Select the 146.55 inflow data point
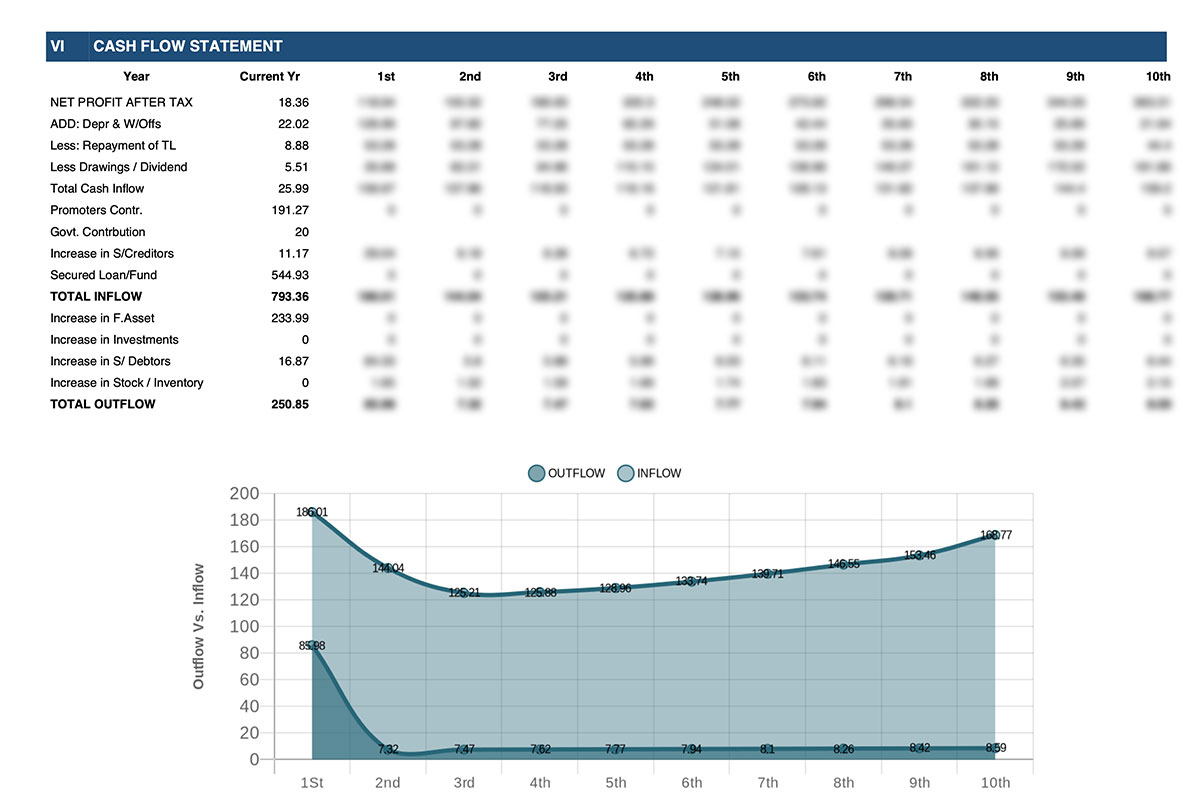Image resolution: width=1200 pixels, height=800 pixels. coord(844,564)
